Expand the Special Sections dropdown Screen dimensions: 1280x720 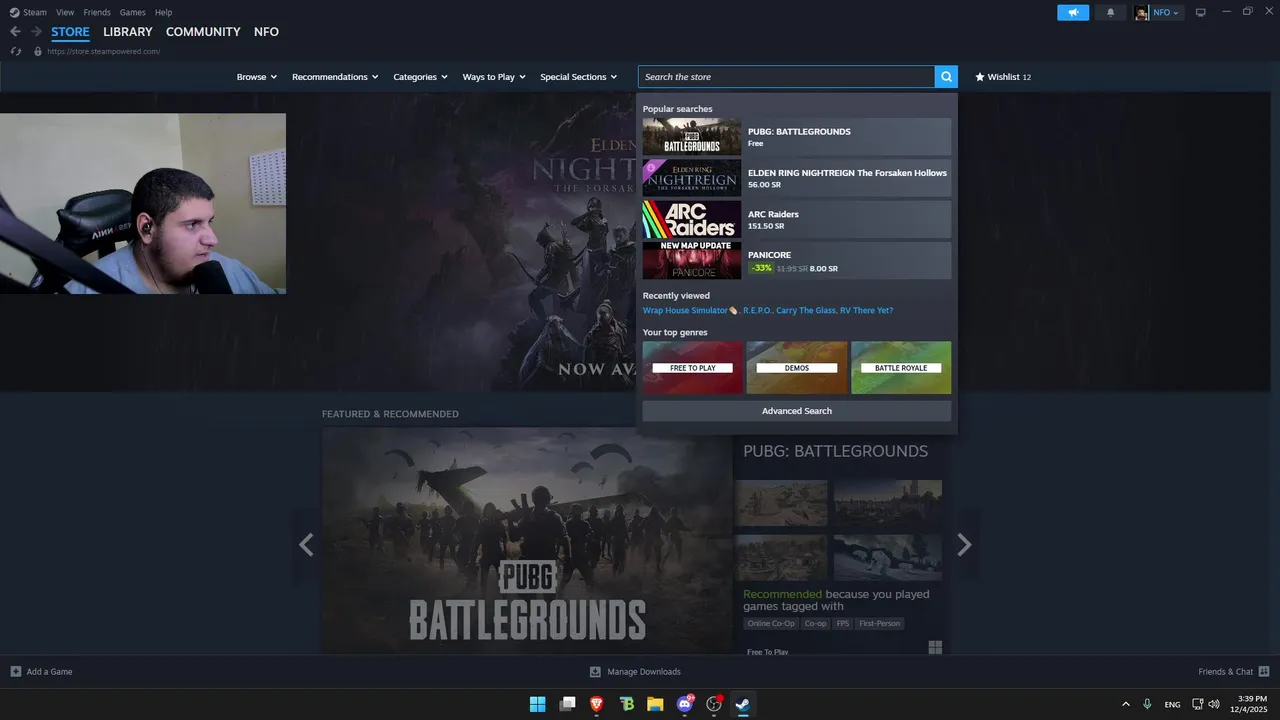coord(579,77)
